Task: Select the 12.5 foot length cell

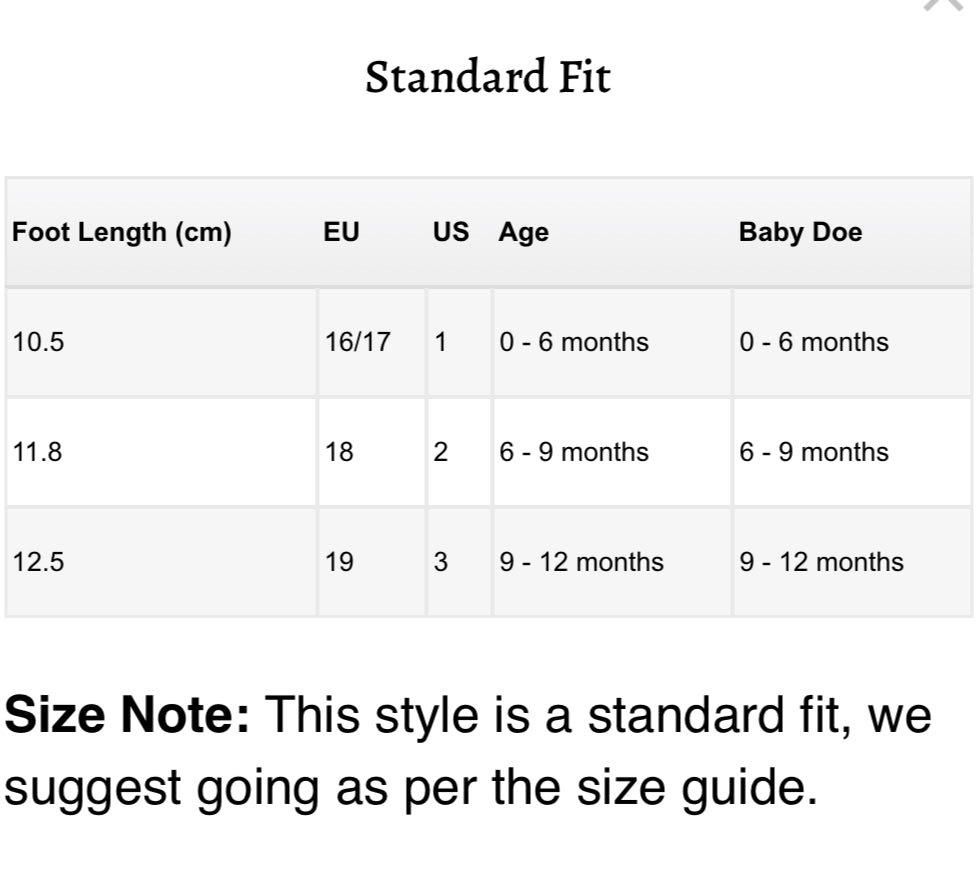Action: pos(161,561)
